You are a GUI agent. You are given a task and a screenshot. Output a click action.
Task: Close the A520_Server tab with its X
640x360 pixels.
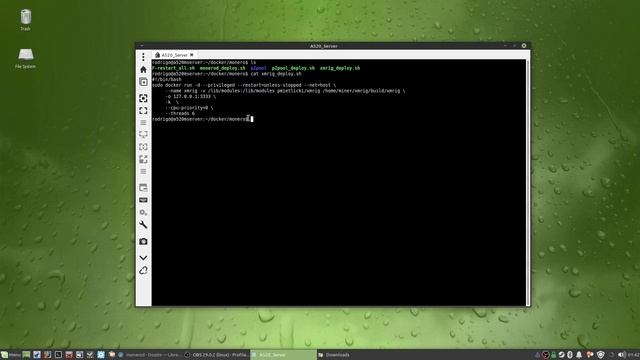(x=191, y=55)
